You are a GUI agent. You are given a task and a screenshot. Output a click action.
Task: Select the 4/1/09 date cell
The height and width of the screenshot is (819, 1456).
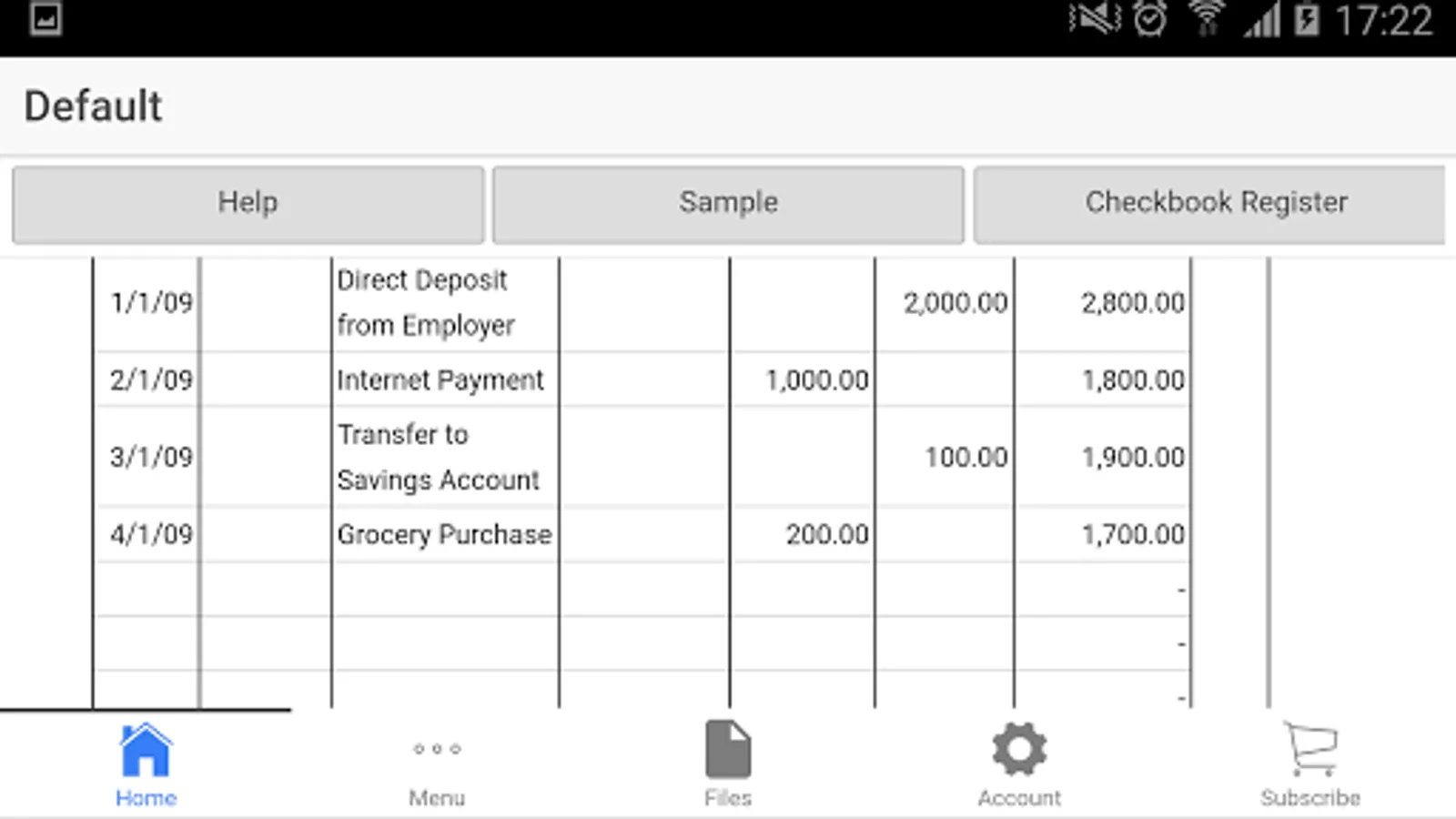147,534
